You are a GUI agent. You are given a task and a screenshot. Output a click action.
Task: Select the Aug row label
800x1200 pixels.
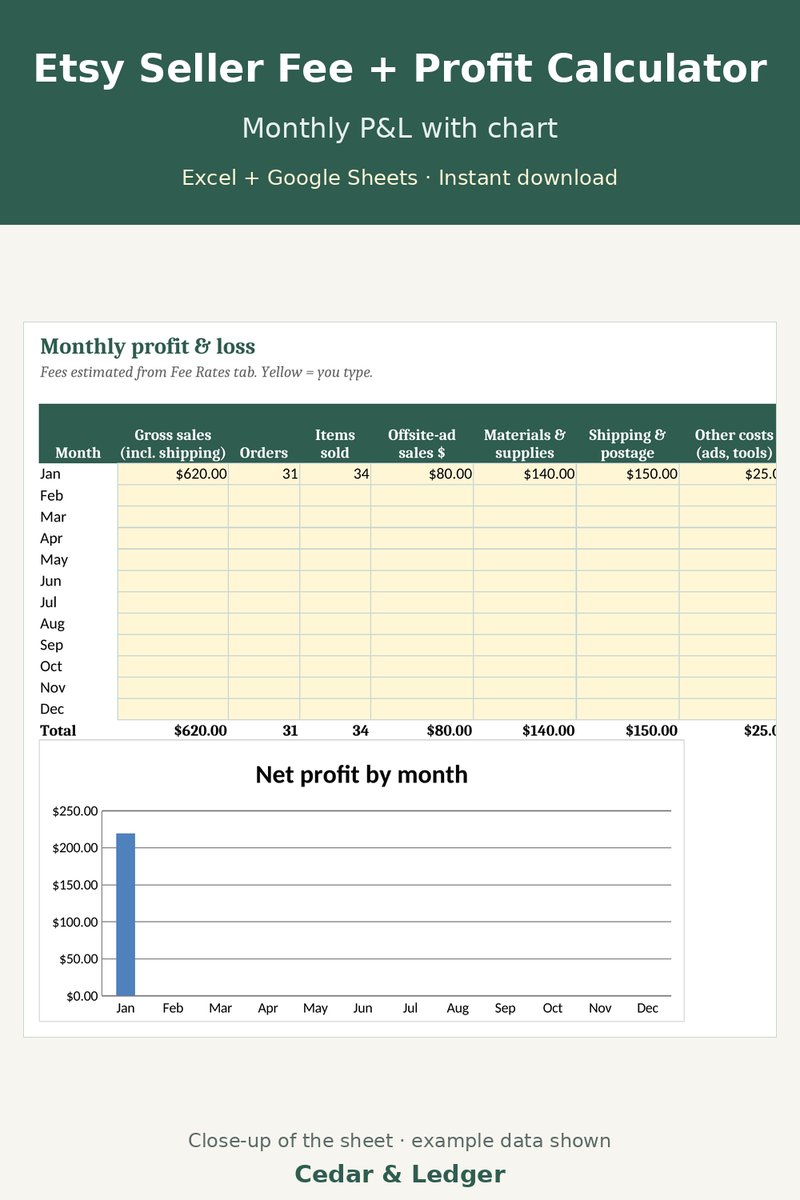52,624
